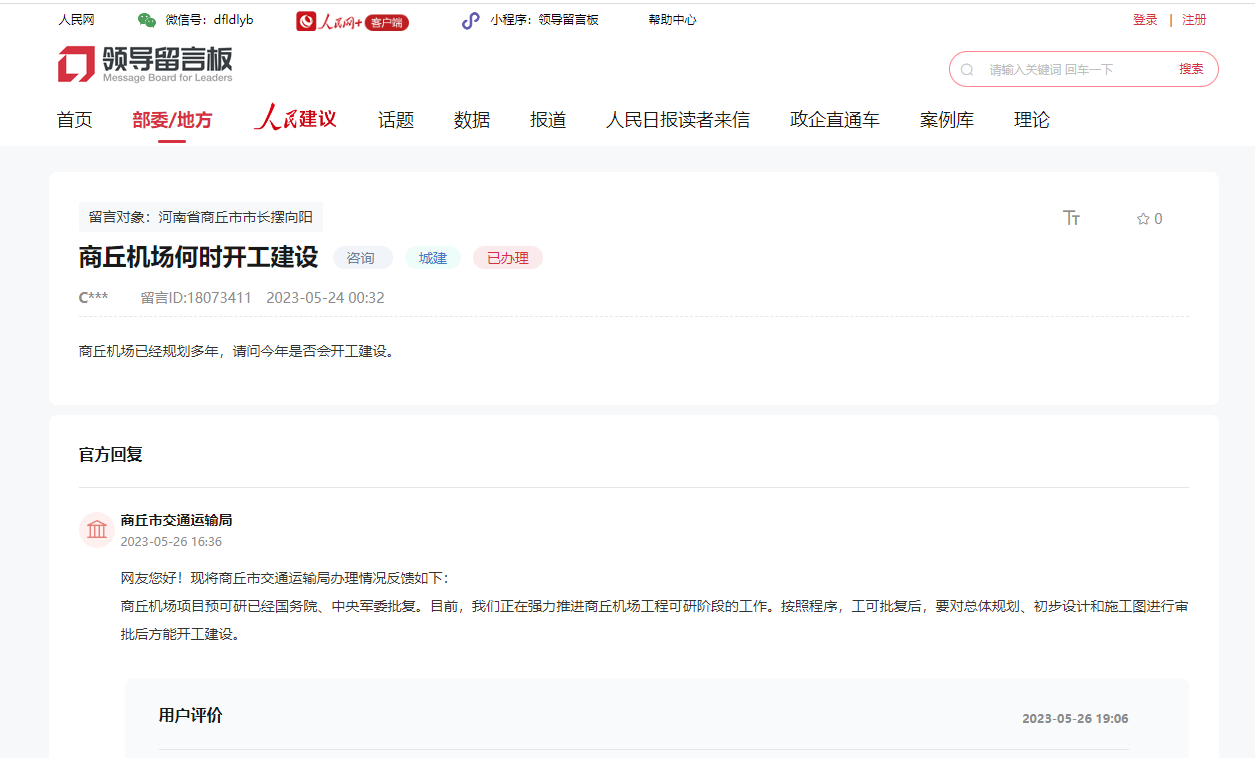
Task: Click 留言ID:18073411 text
Action: [196, 298]
